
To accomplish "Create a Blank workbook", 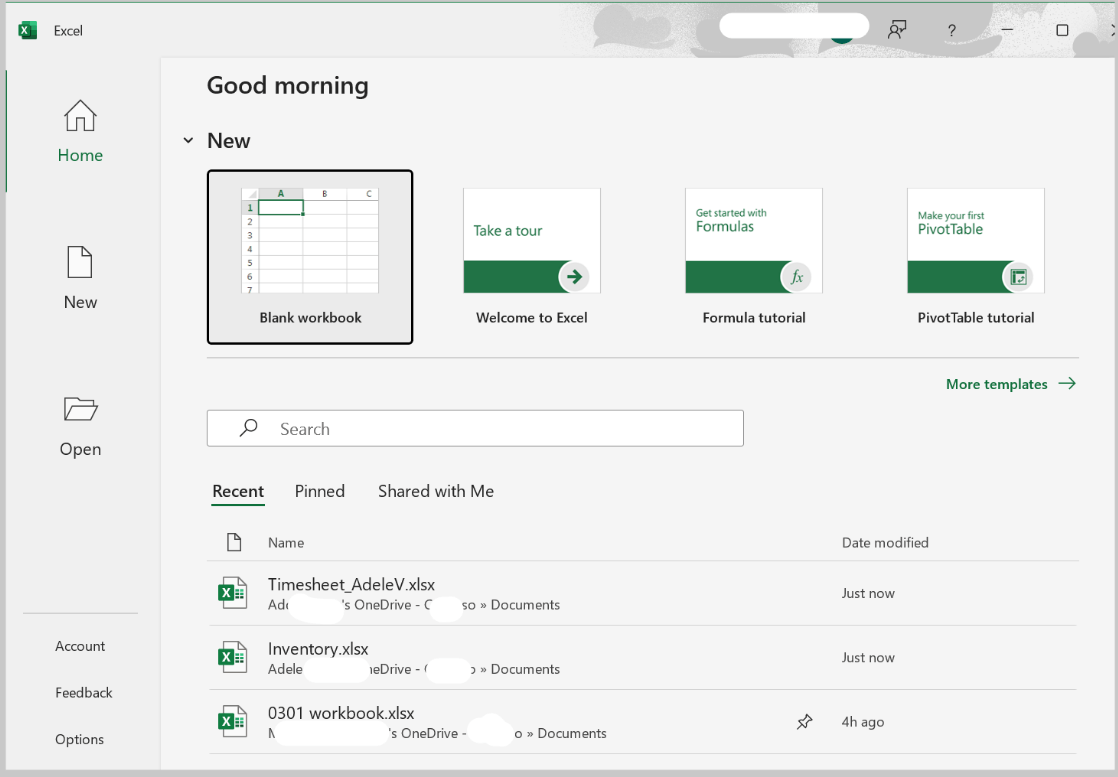I will pyautogui.click(x=309, y=257).
